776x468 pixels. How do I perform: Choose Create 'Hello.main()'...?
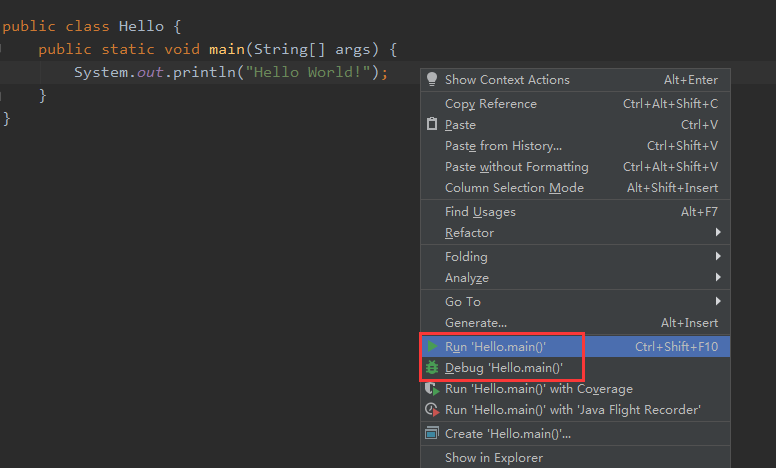pyautogui.click(x=575, y=433)
